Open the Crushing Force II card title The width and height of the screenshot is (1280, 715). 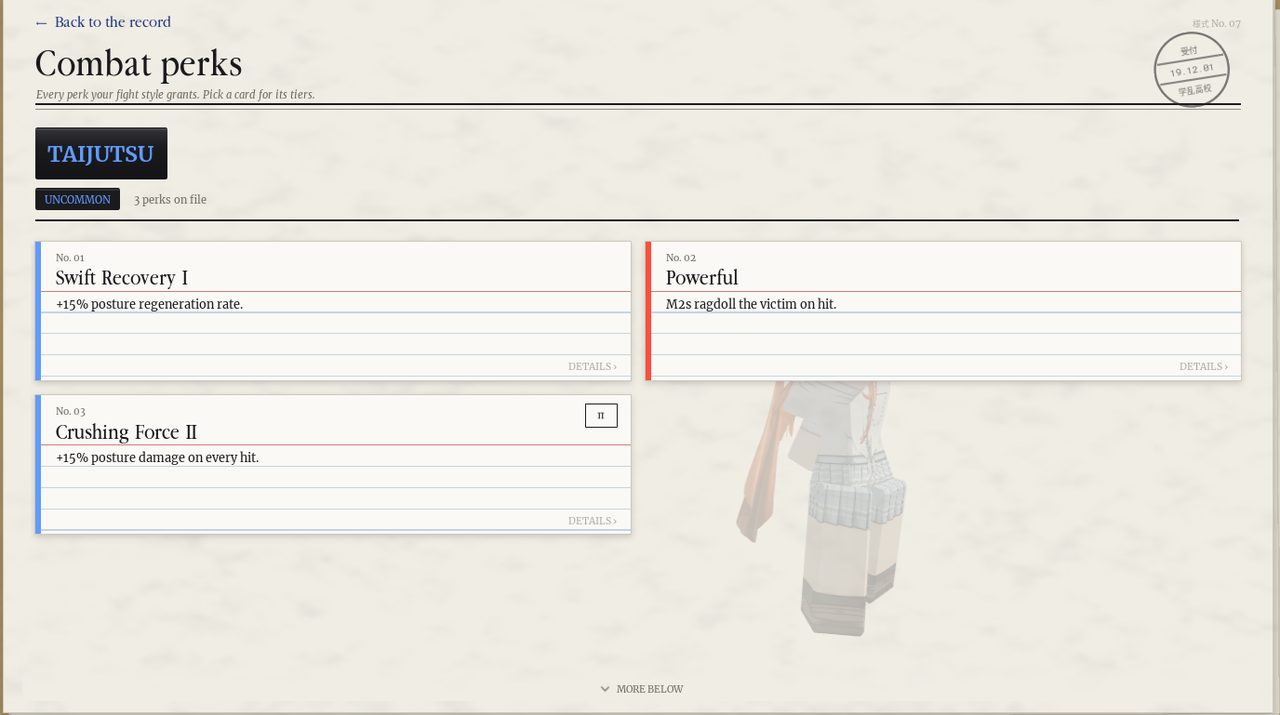click(126, 432)
